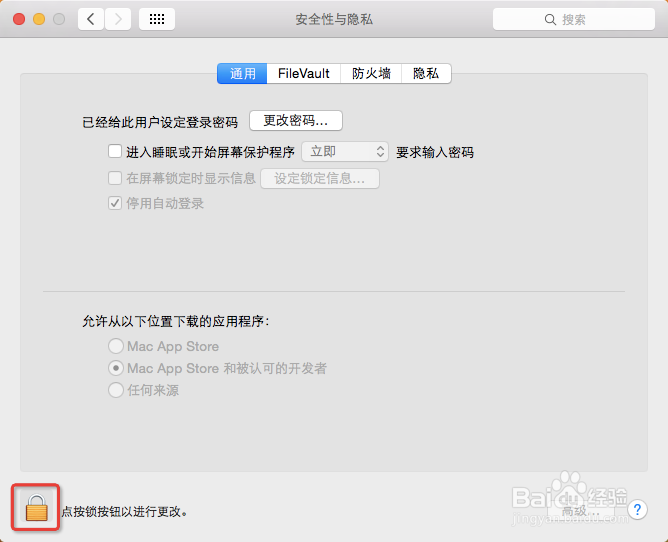Viewport: 668px width, 542px height.
Task: Click the window title 安全性与隐私
Action: (334, 20)
